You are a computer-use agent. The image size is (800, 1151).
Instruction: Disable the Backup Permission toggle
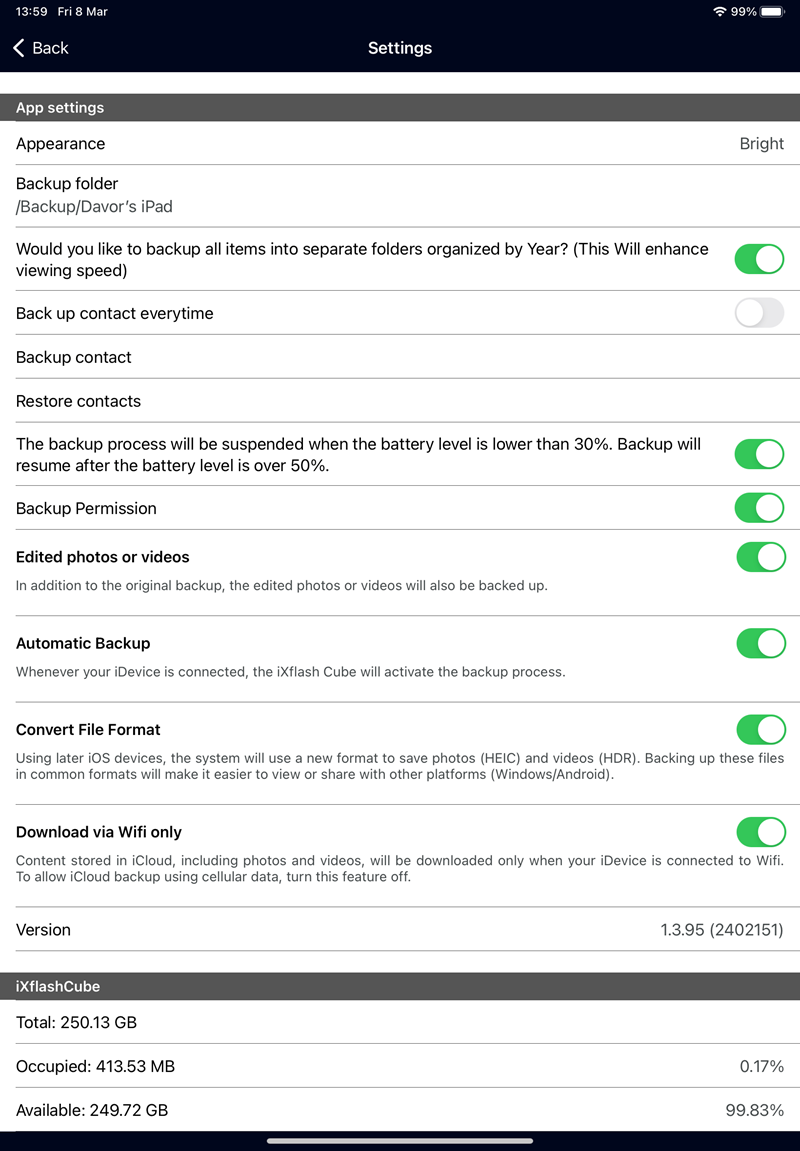point(759,508)
